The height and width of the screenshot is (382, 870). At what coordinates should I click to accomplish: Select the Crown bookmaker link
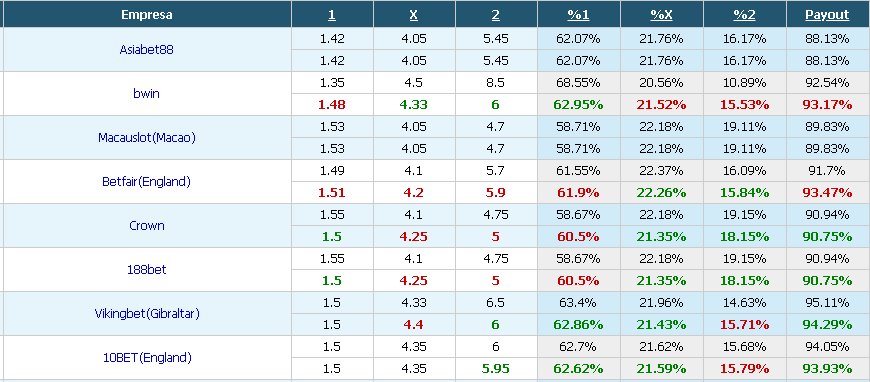(x=146, y=225)
